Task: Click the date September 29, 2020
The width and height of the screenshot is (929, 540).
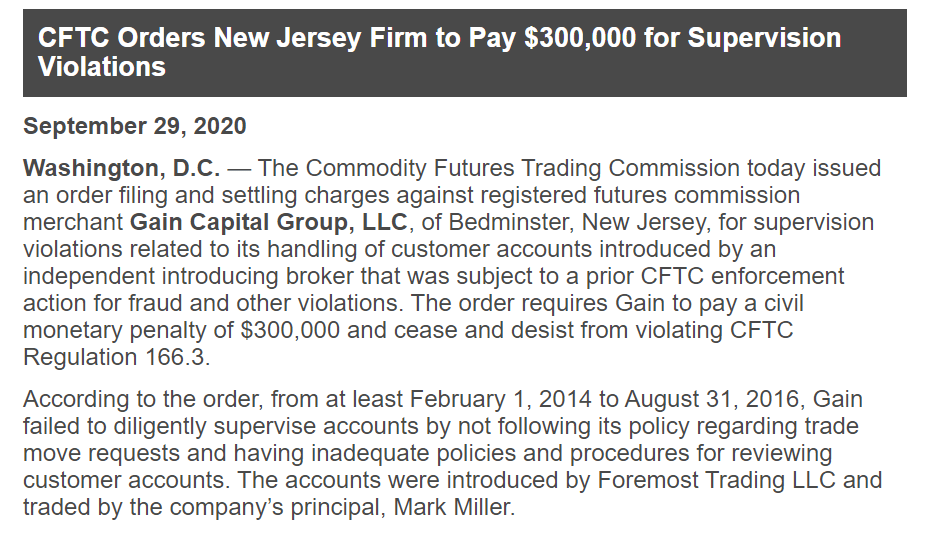Action: coord(134,127)
